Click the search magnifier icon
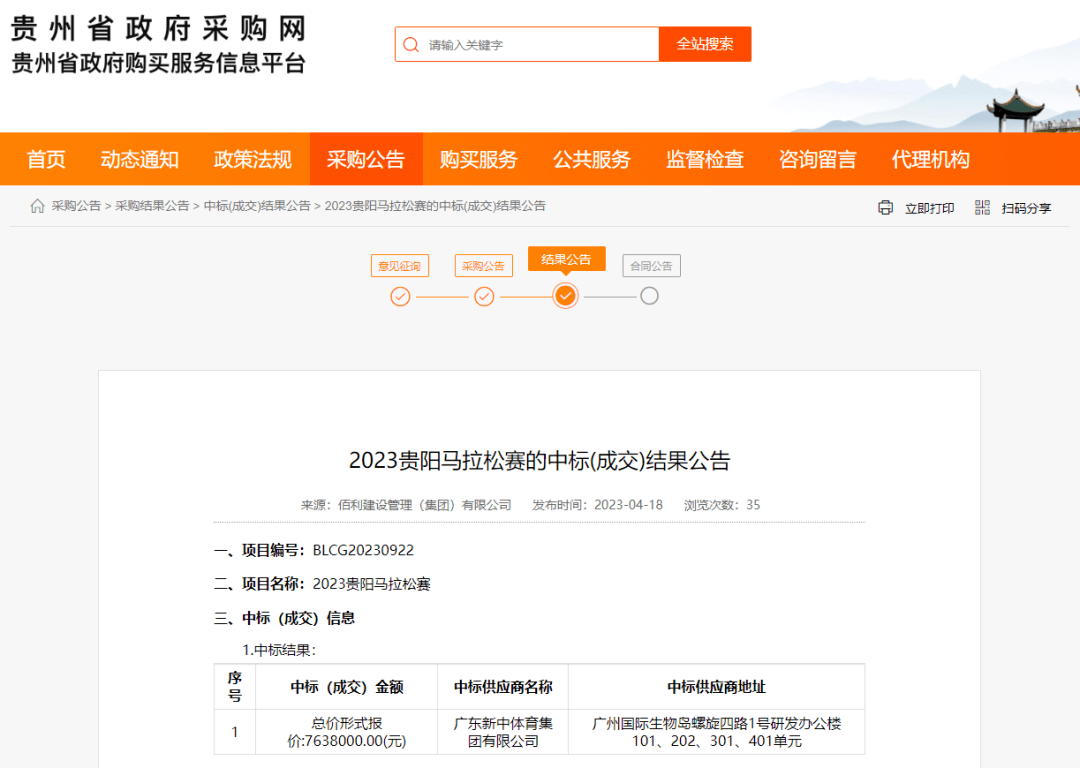Viewport: 1080px width, 768px height. pos(411,45)
